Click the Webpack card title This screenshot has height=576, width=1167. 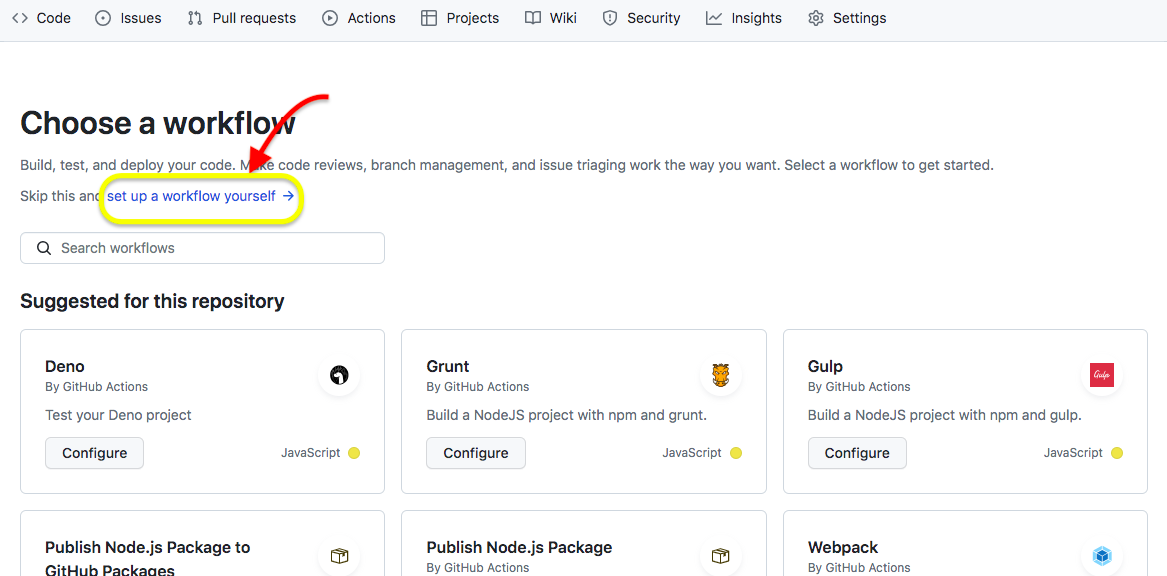(x=843, y=548)
